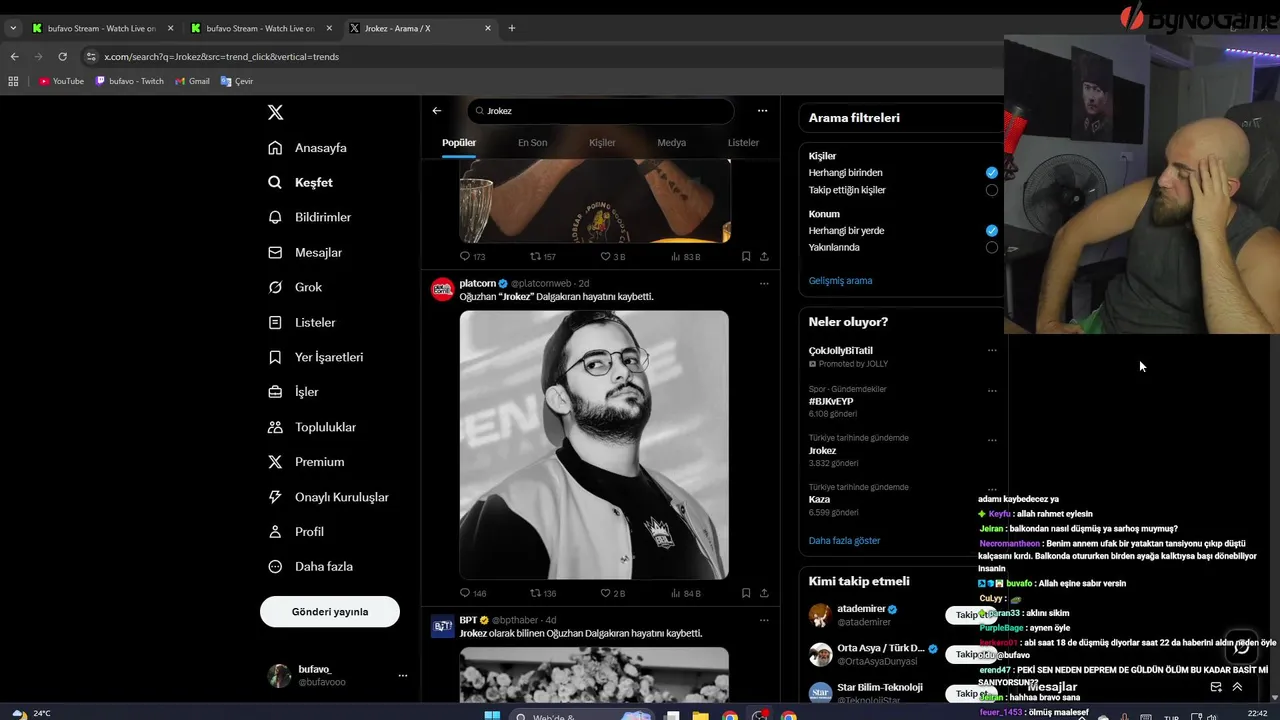Viewport: 1280px width, 720px height.
Task: Like the platcom post
Action: coord(605,593)
